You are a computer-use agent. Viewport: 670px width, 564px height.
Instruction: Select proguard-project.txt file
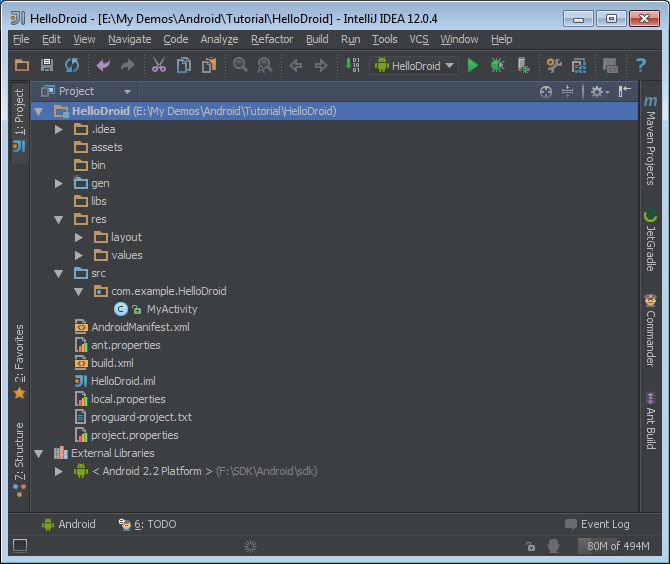point(141,417)
